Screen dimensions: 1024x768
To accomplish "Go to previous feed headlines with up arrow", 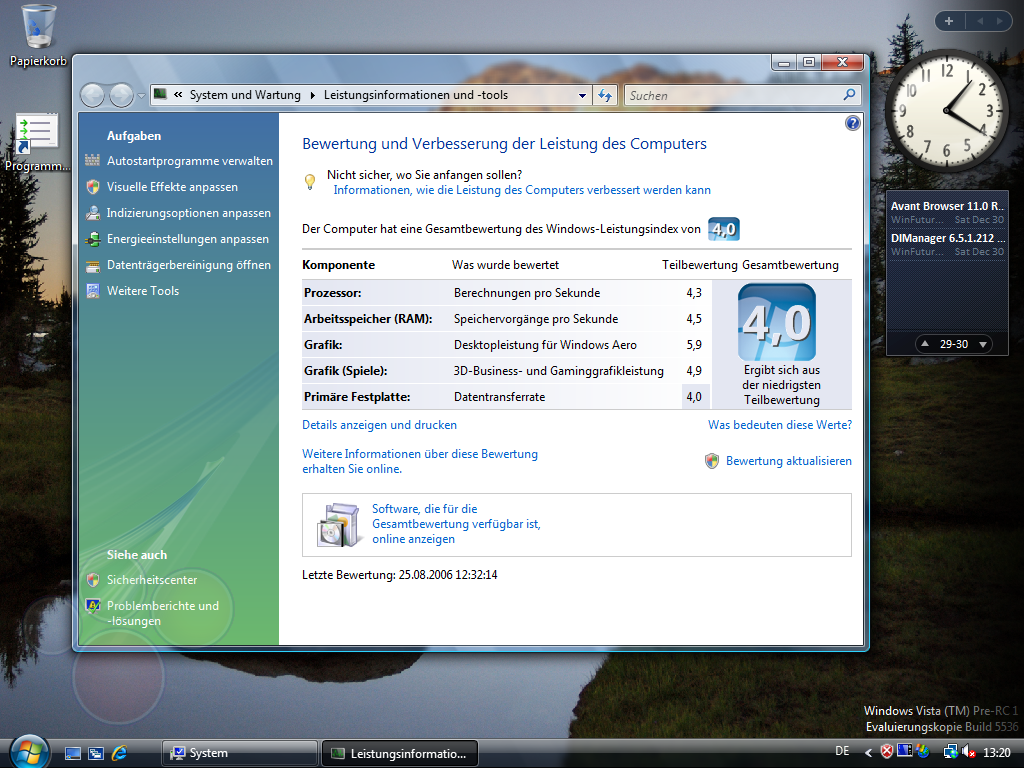I will (925, 344).
